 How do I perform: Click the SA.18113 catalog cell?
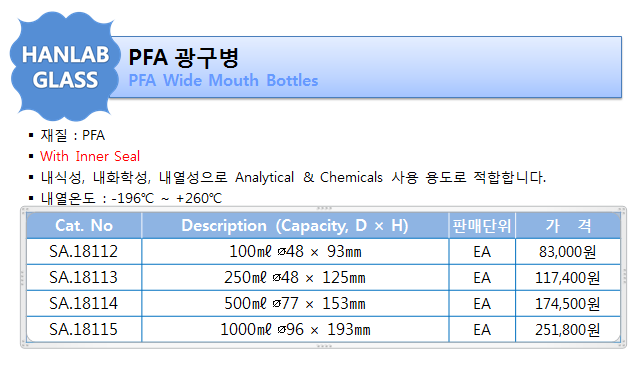pos(84,278)
